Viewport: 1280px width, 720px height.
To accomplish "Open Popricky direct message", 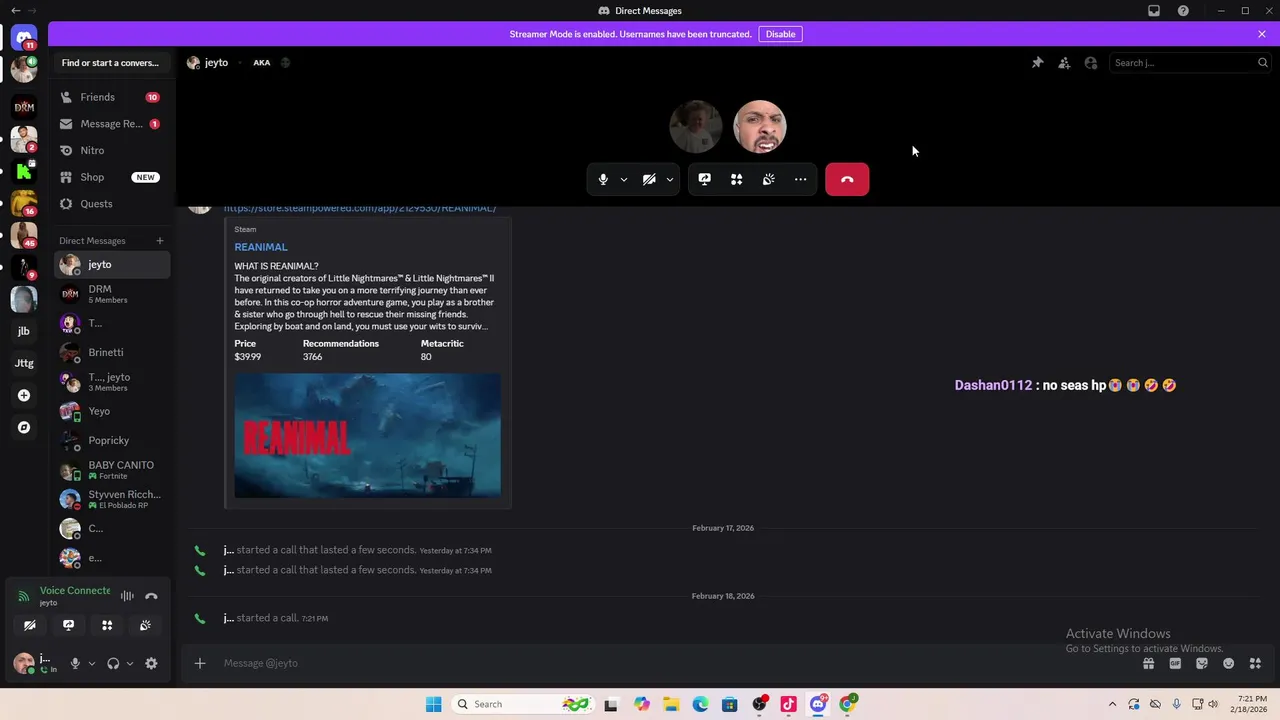I will (x=112, y=440).
